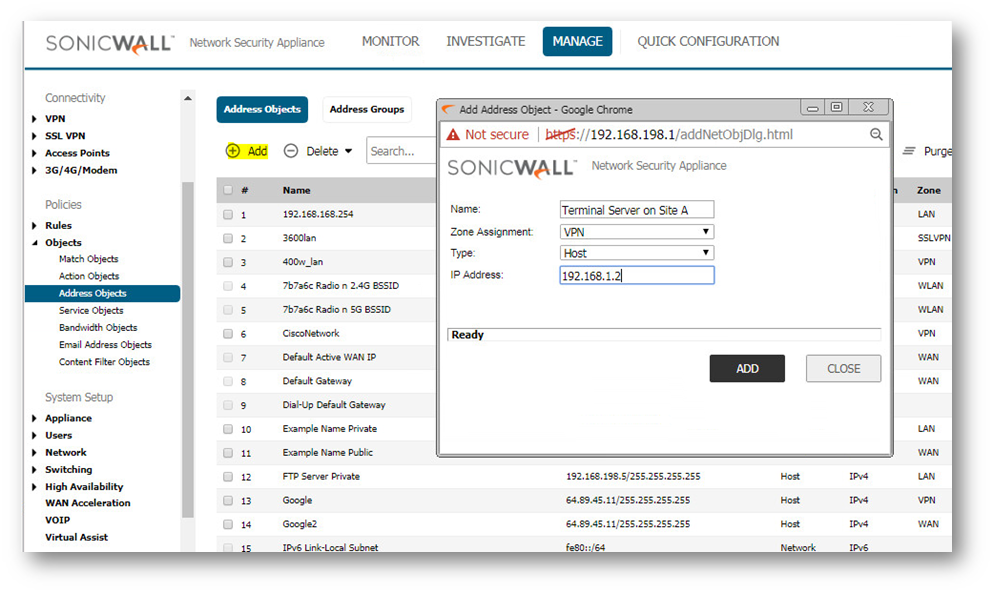Open the Type dropdown showing Host
The width and height of the screenshot is (994, 594).
tap(636, 253)
